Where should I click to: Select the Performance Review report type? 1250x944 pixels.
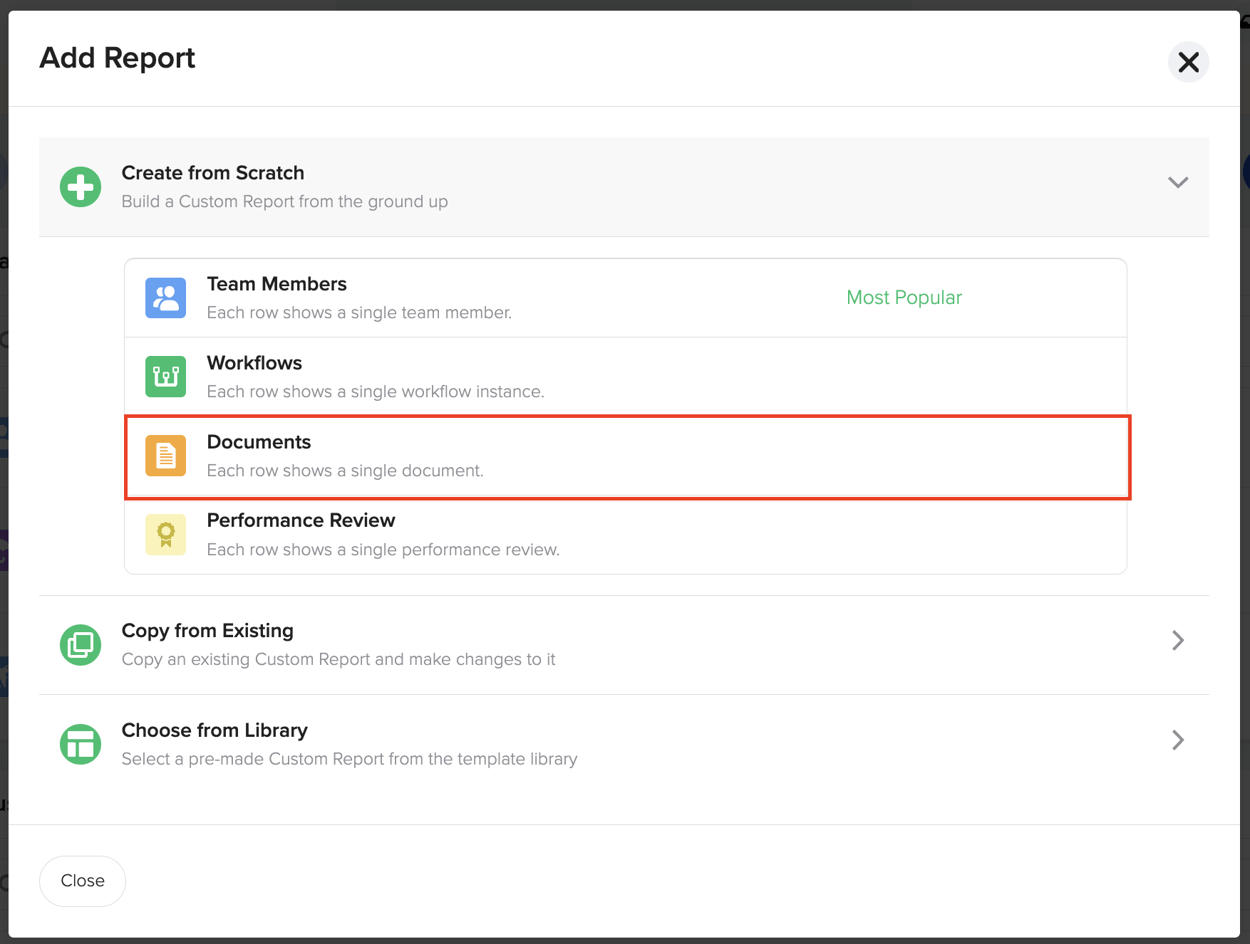click(x=626, y=535)
